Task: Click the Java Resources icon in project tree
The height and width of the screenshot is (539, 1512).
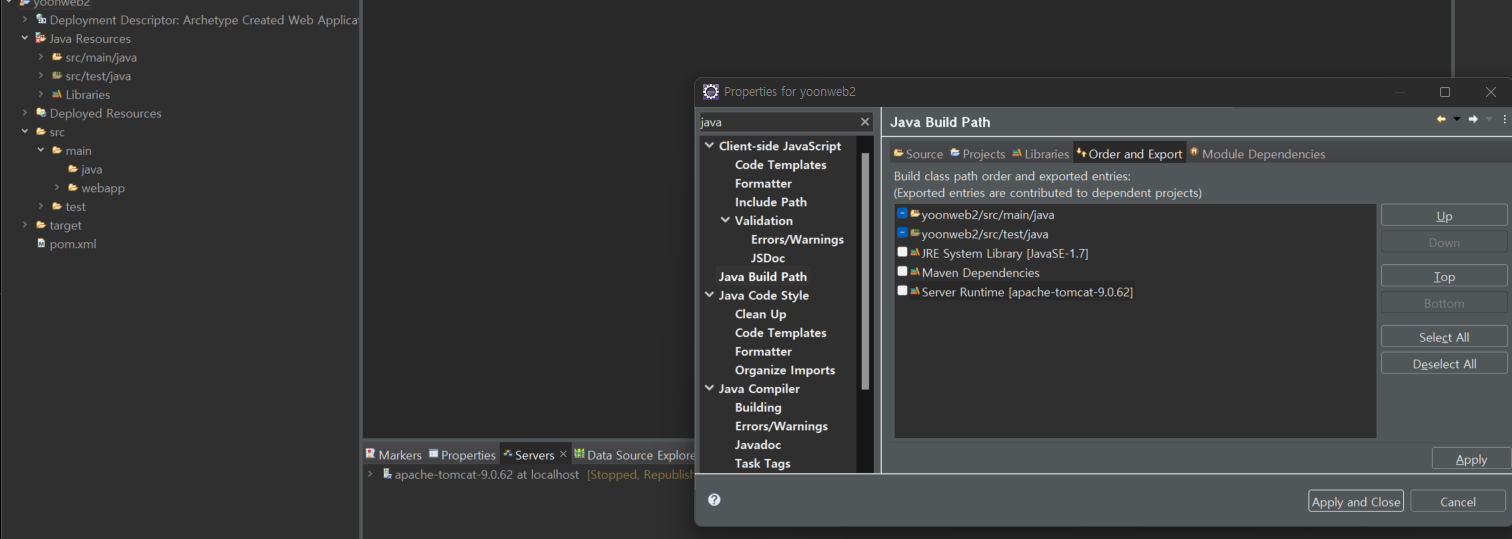Action: point(41,38)
